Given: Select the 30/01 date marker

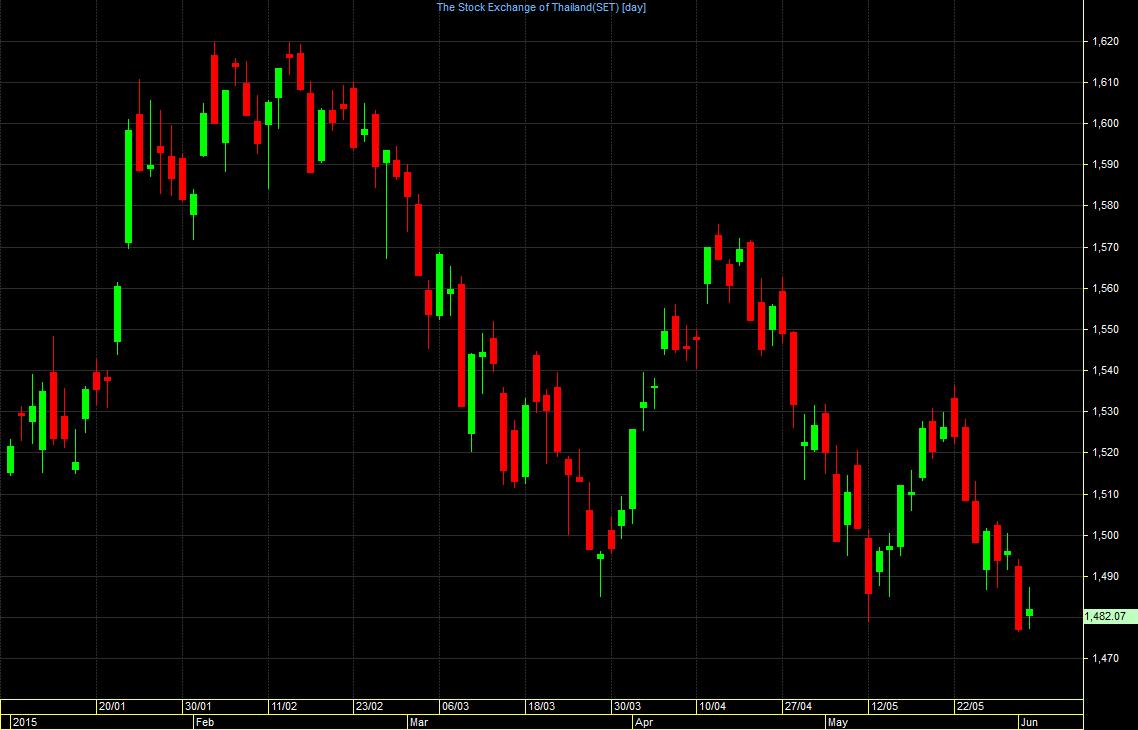Looking at the screenshot, I should [198, 707].
